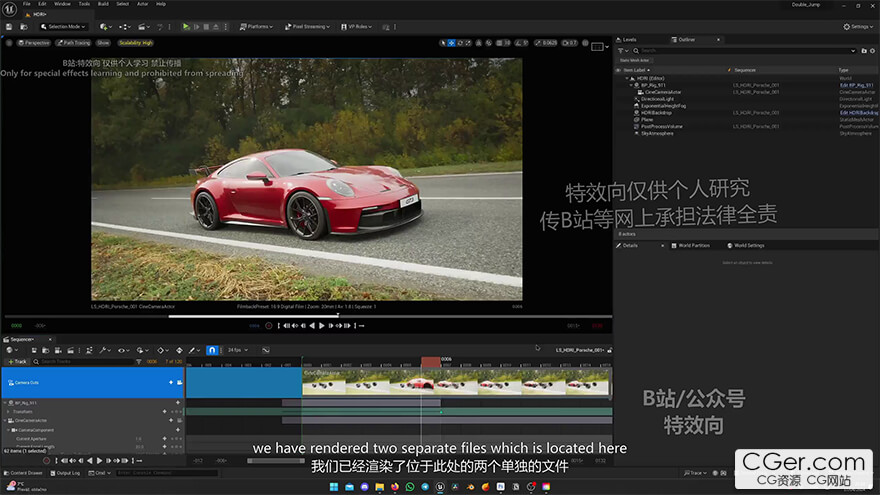Open the Tools menu

point(84,4)
